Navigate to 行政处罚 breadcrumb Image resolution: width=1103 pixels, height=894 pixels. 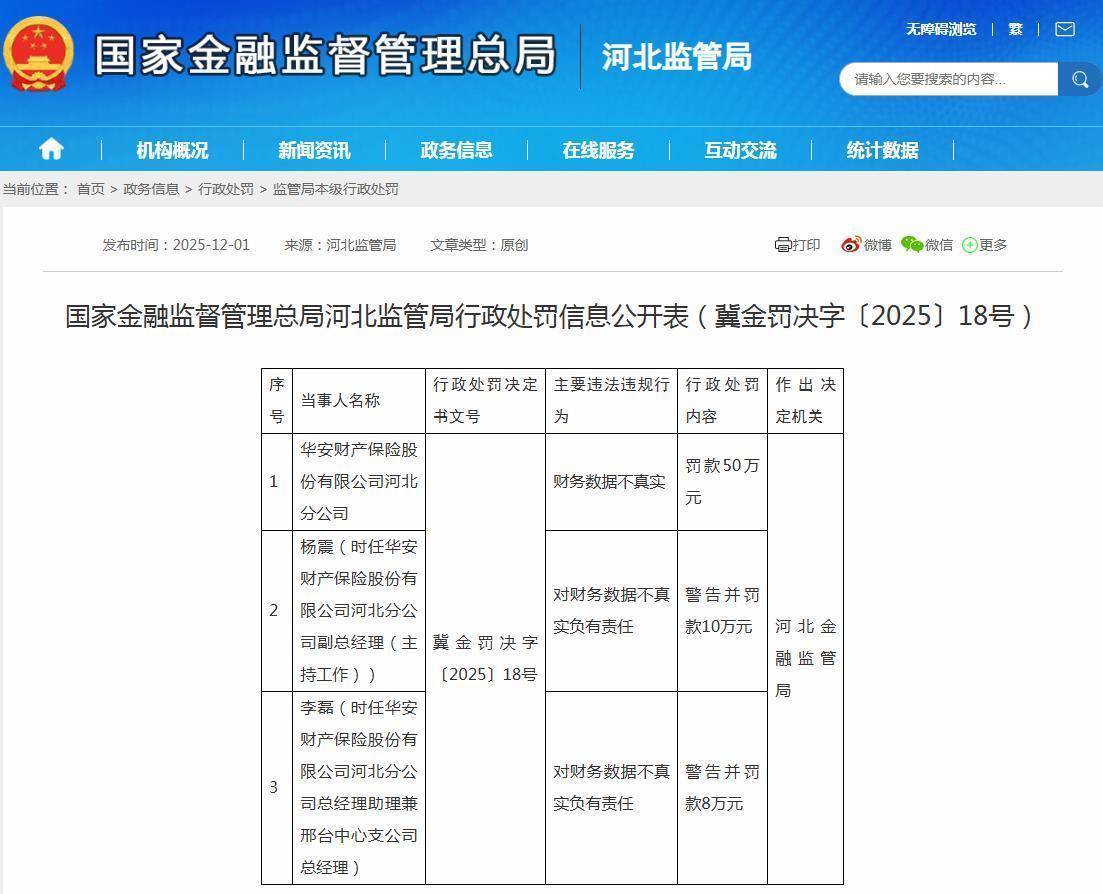coord(226,189)
